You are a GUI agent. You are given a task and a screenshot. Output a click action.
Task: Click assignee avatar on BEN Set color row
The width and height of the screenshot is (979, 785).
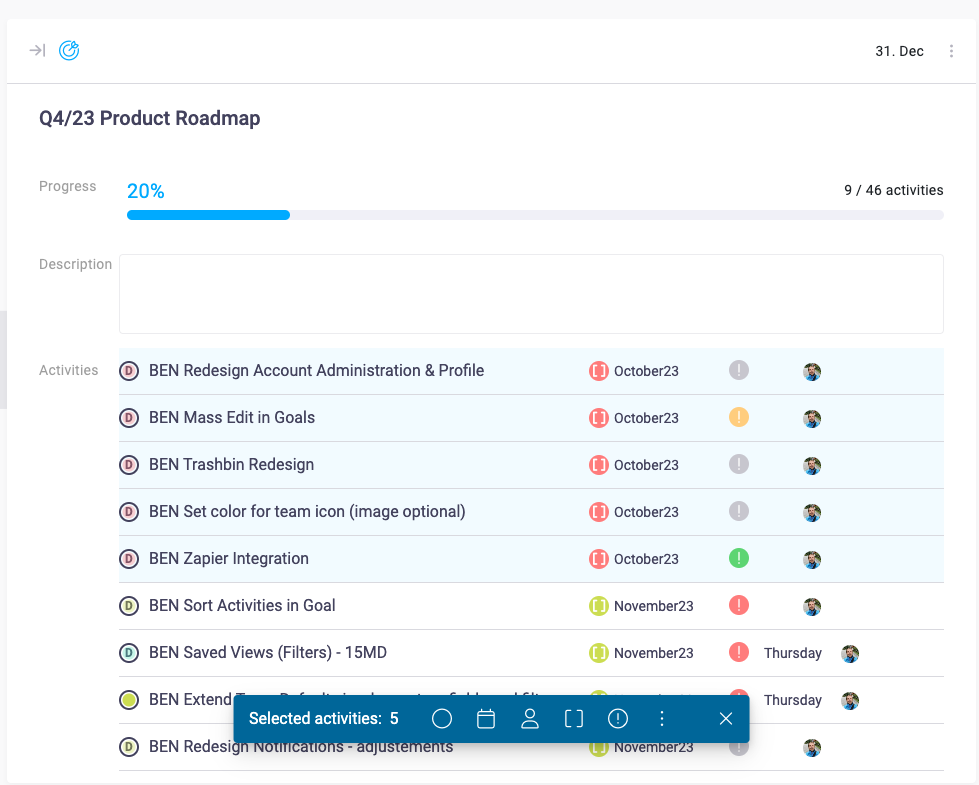click(812, 513)
